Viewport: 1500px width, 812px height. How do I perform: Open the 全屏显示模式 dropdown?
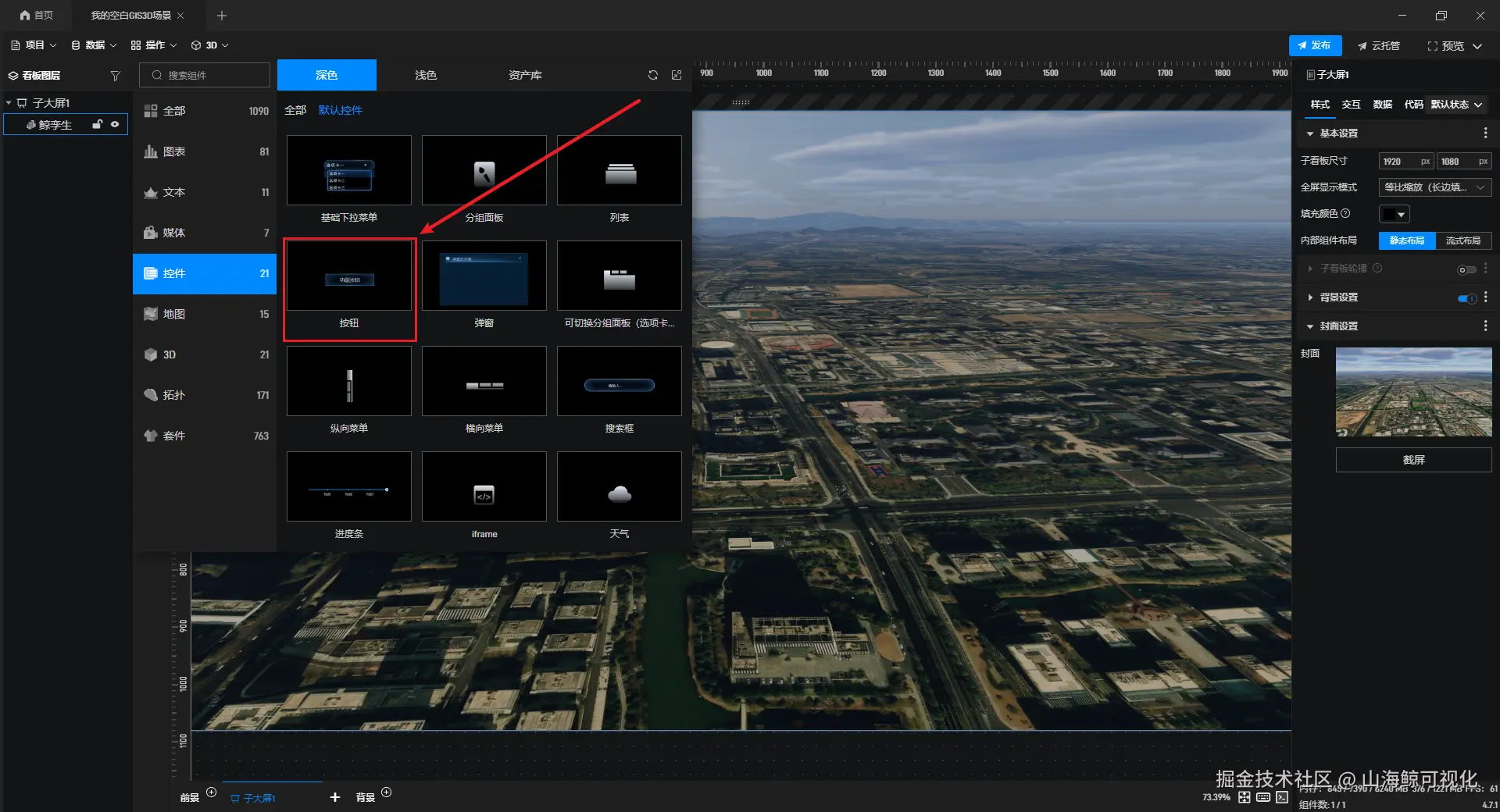[x=1435, y=187]
